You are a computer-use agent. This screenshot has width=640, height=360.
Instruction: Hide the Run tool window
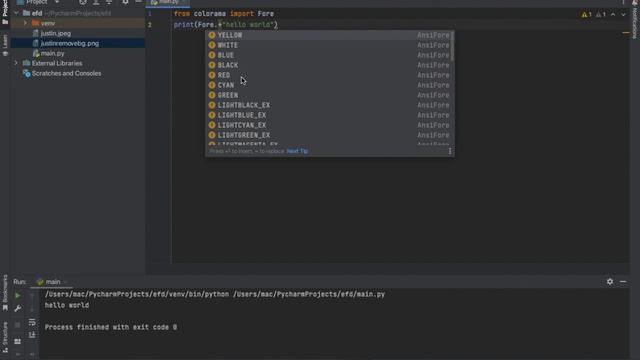[x=623, y=282]
